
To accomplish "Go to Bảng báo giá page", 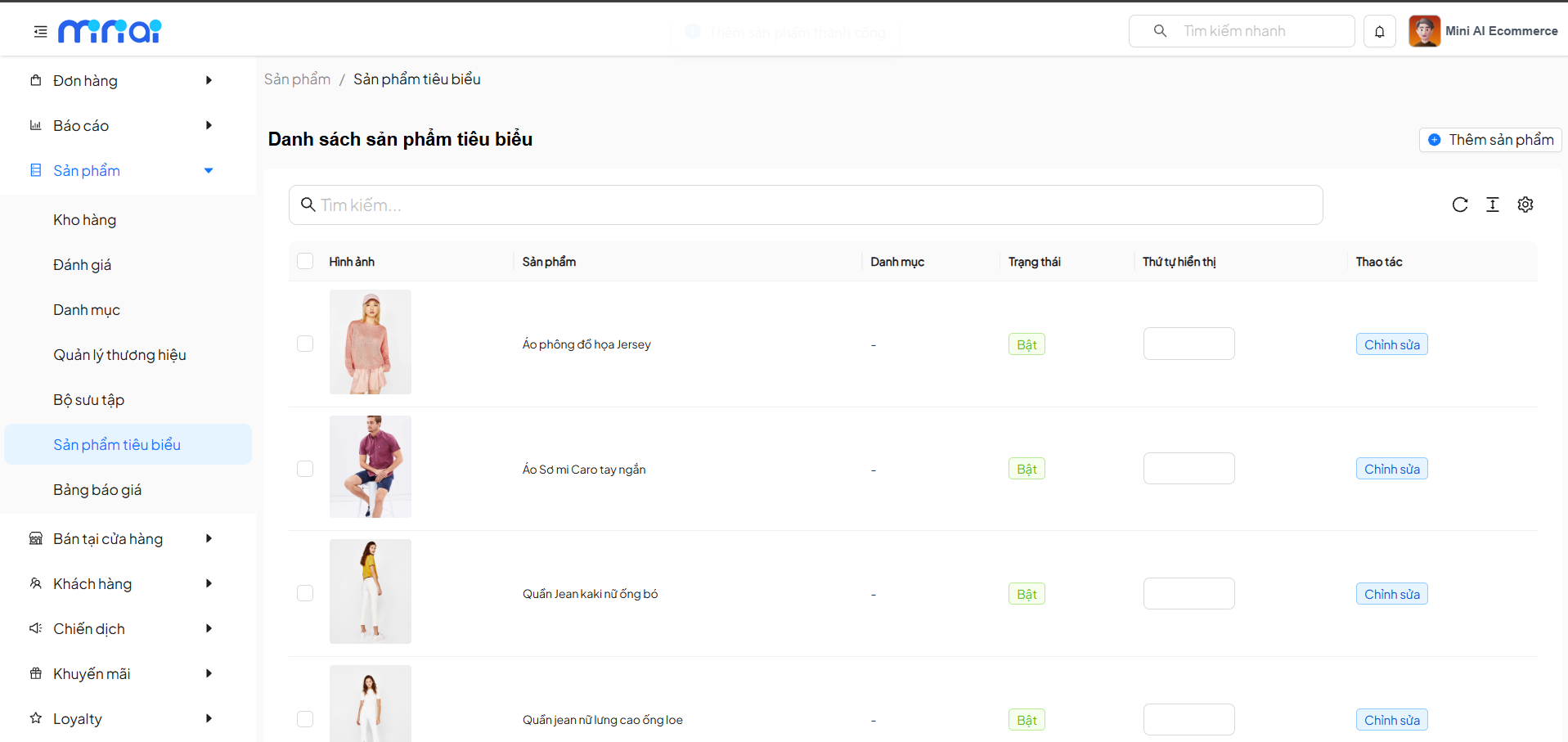I will [97, 489].
